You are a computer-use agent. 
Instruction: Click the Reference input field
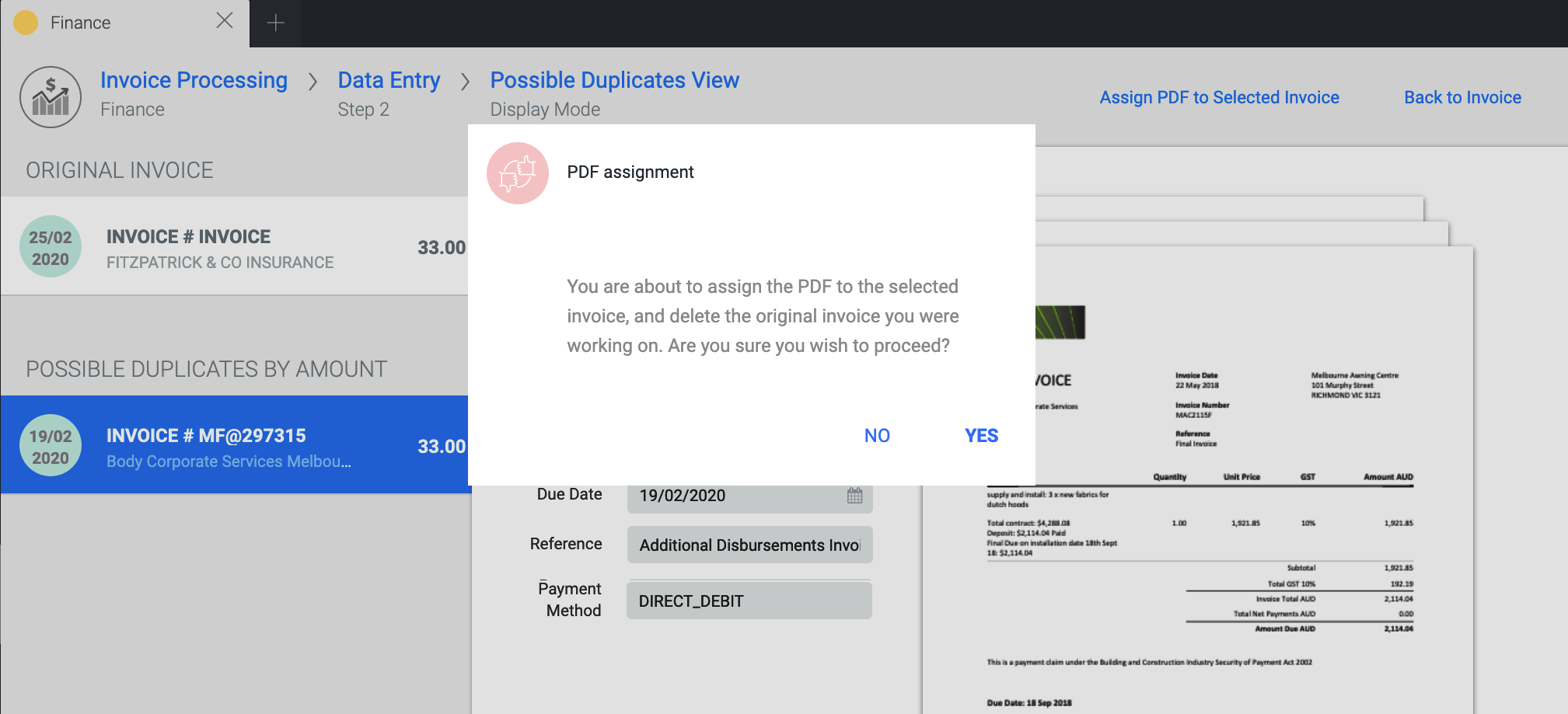(749, 545)
